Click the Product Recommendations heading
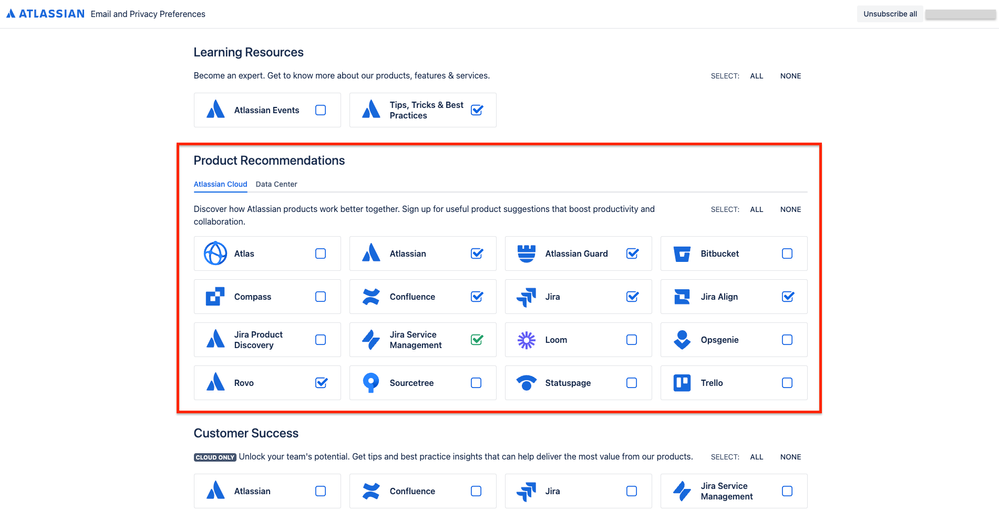This screenshot has height=517, width=999. (270, 161)
